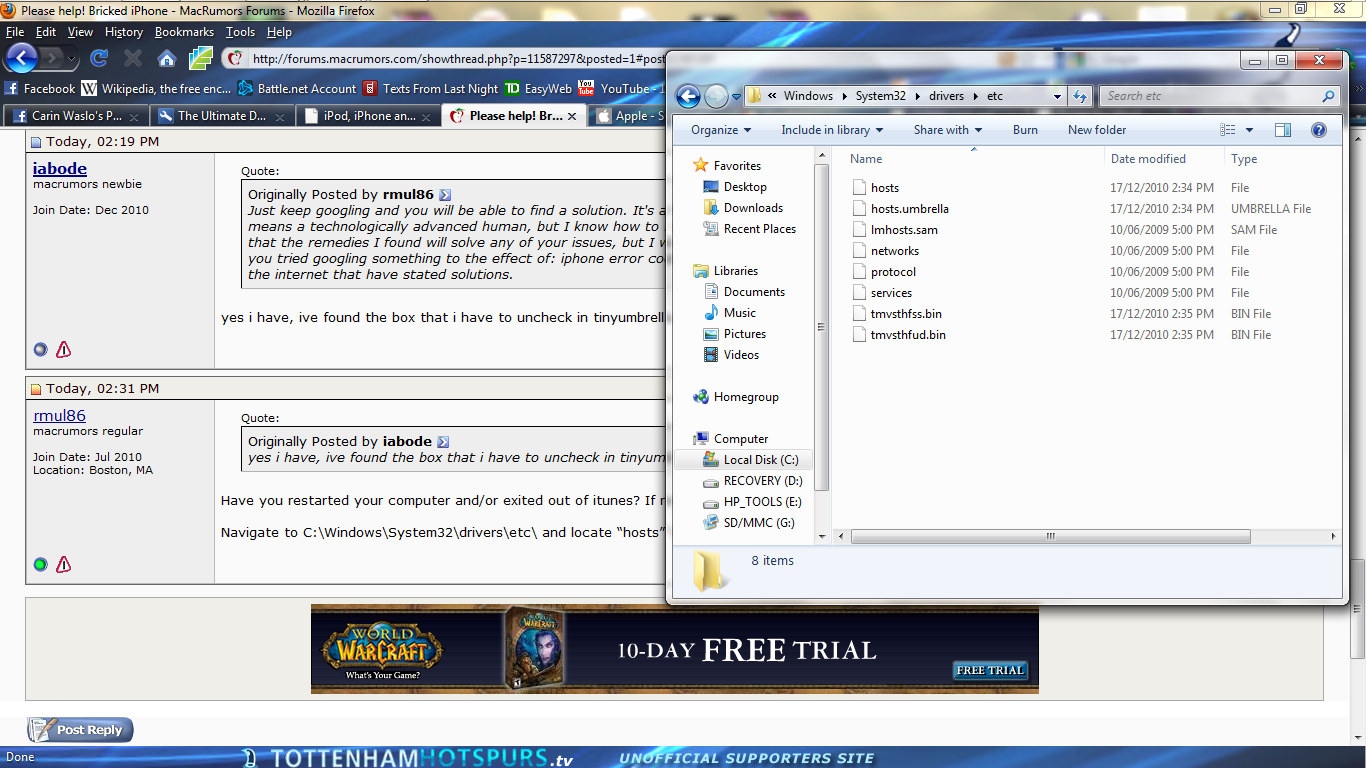
Task: Click the Explorer horizontal scrollbar
Action: pyautogui.click(x=1050, y=537)
